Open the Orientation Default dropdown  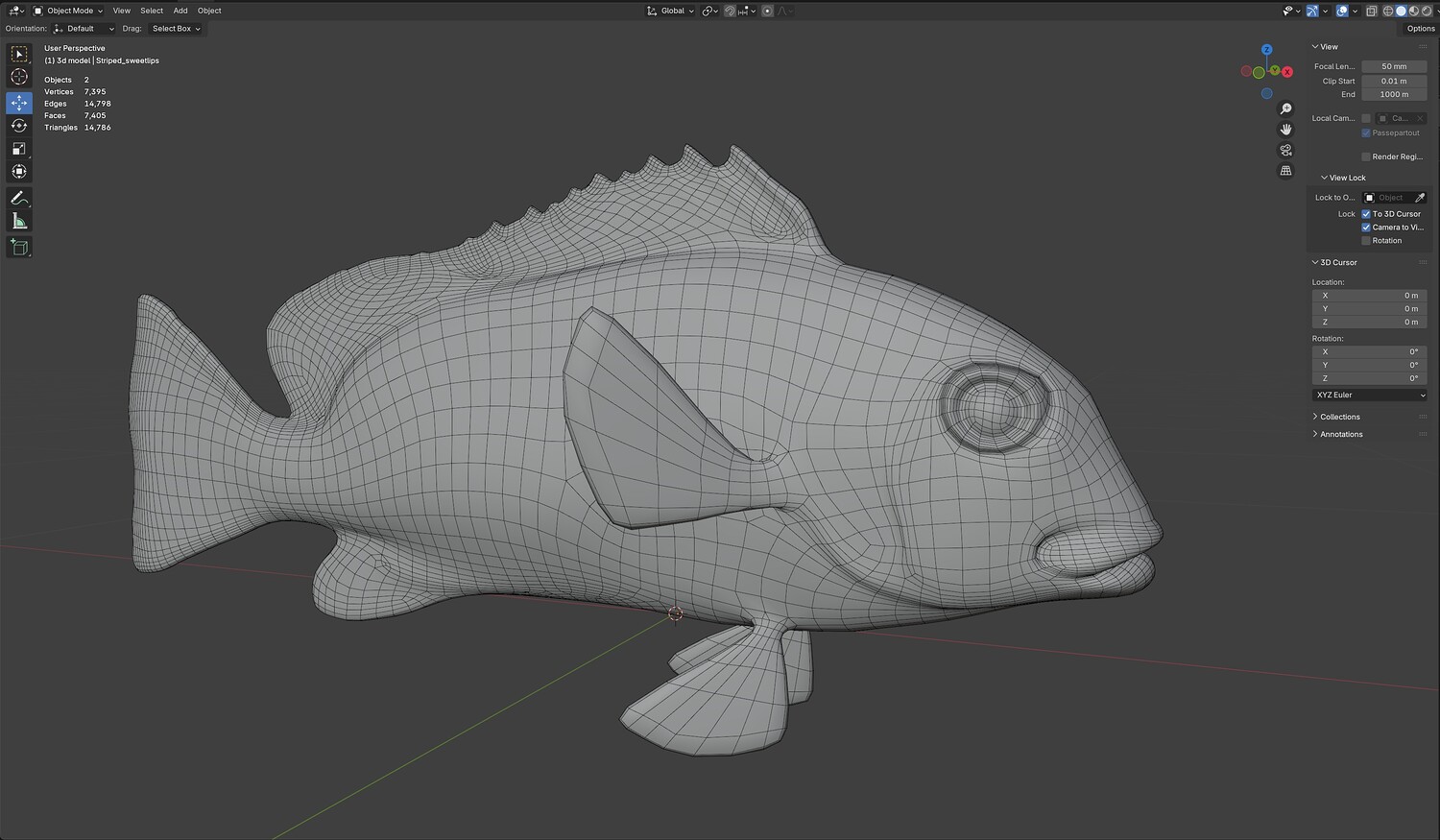tap(84, 29)
